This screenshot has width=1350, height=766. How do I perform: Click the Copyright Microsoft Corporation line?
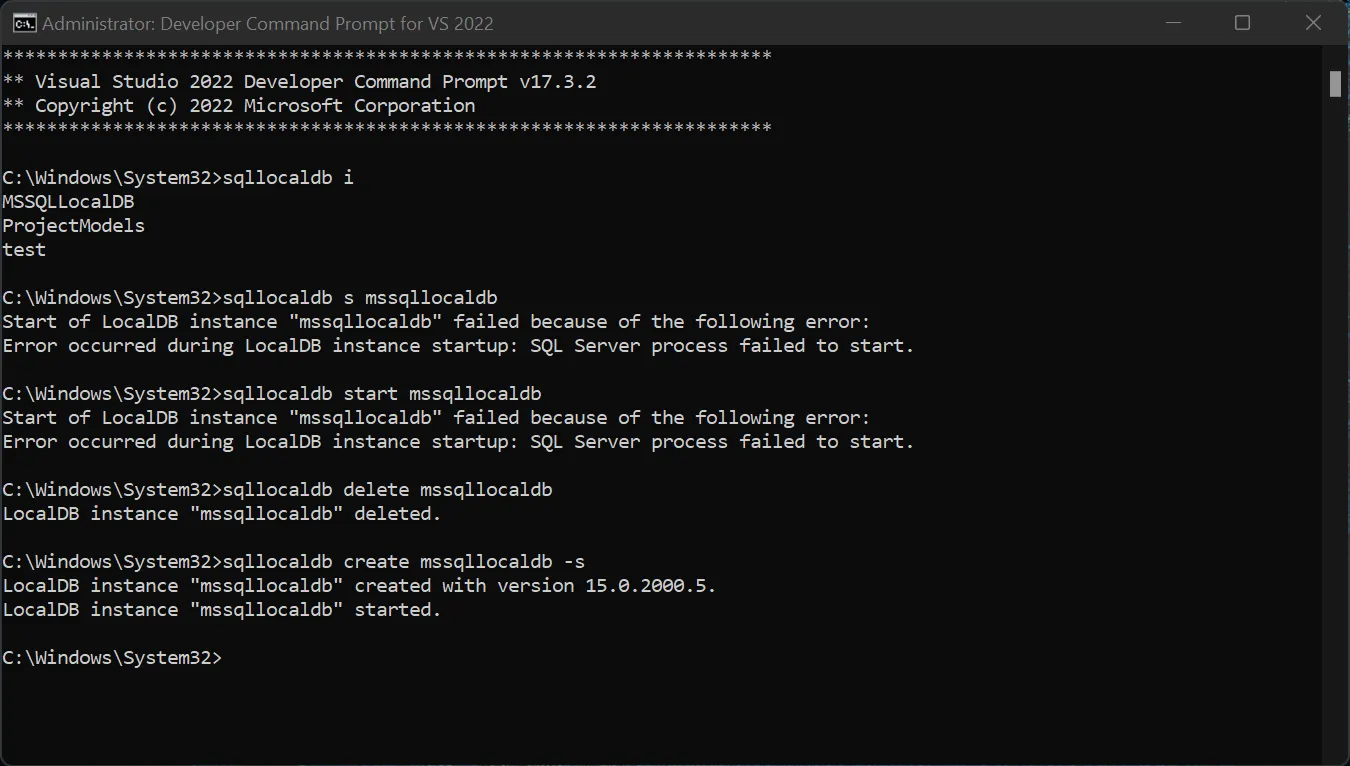tap(240, 106)
